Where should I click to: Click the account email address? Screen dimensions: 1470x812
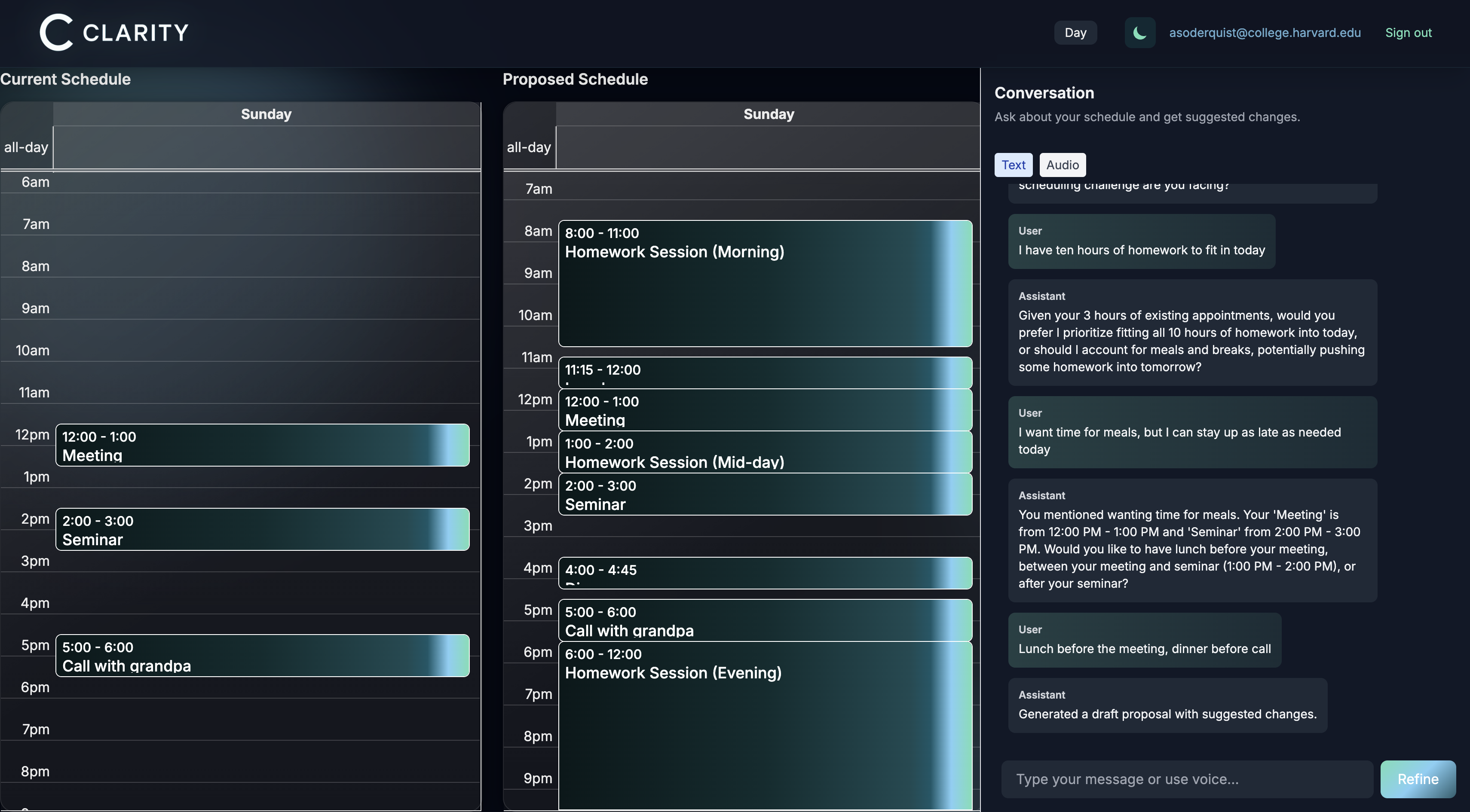click(1265, 33)
